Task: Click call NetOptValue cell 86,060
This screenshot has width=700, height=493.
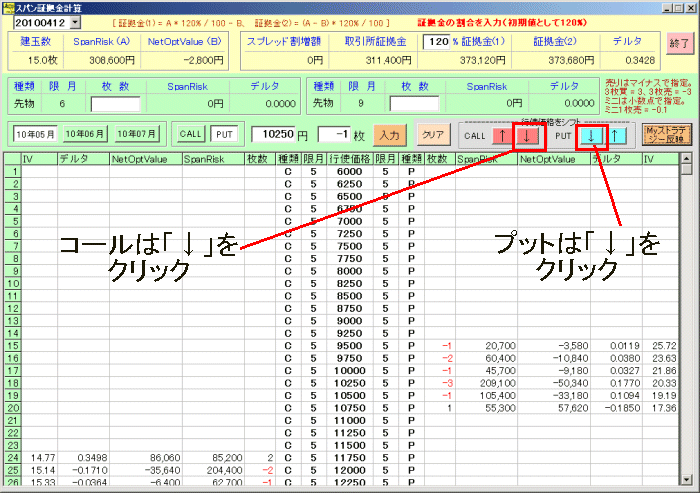Action: point(146,458)
